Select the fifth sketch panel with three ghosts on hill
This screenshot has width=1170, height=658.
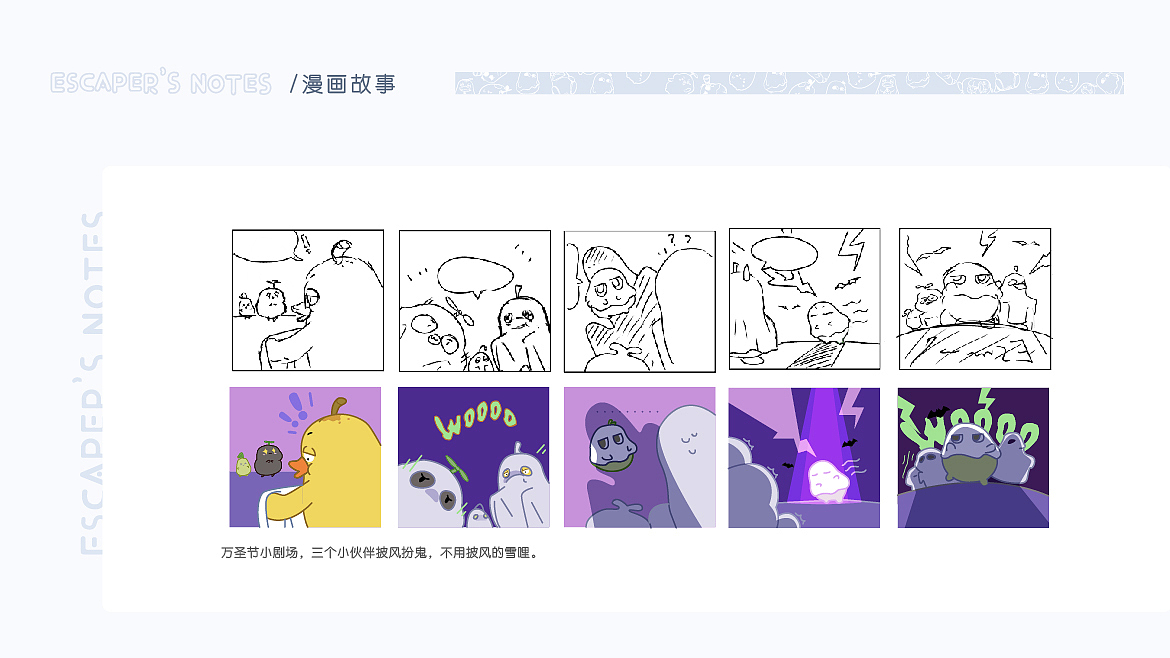(975, 298)
